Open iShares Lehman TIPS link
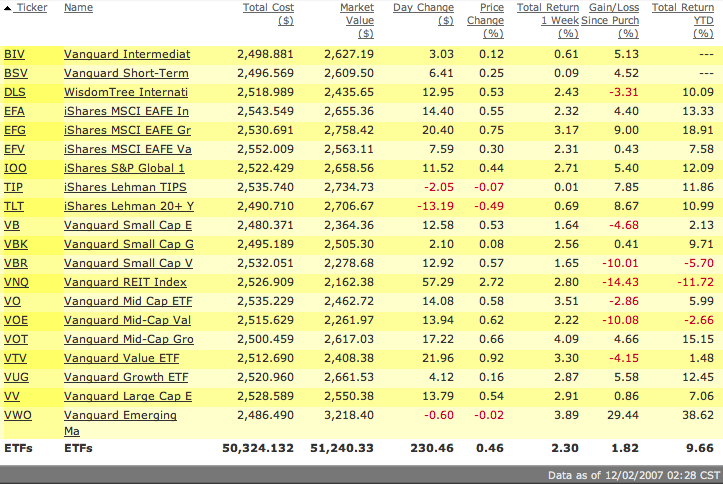Image resolution: width=723 pixels, height=484 pixels. coord(125,187)
